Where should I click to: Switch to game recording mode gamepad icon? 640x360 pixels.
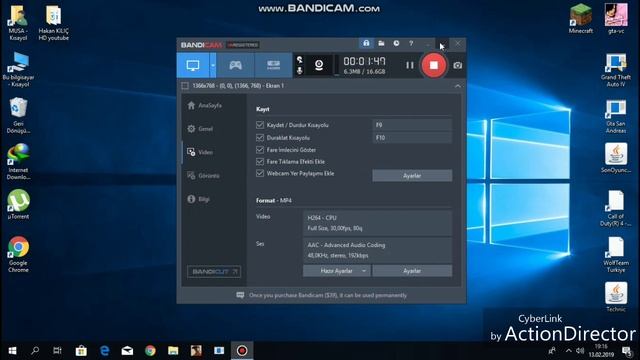tap(236, 65)
